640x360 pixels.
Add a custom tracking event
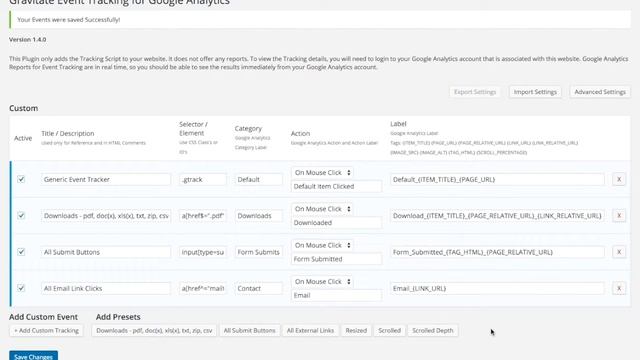(x=46, y=331)
